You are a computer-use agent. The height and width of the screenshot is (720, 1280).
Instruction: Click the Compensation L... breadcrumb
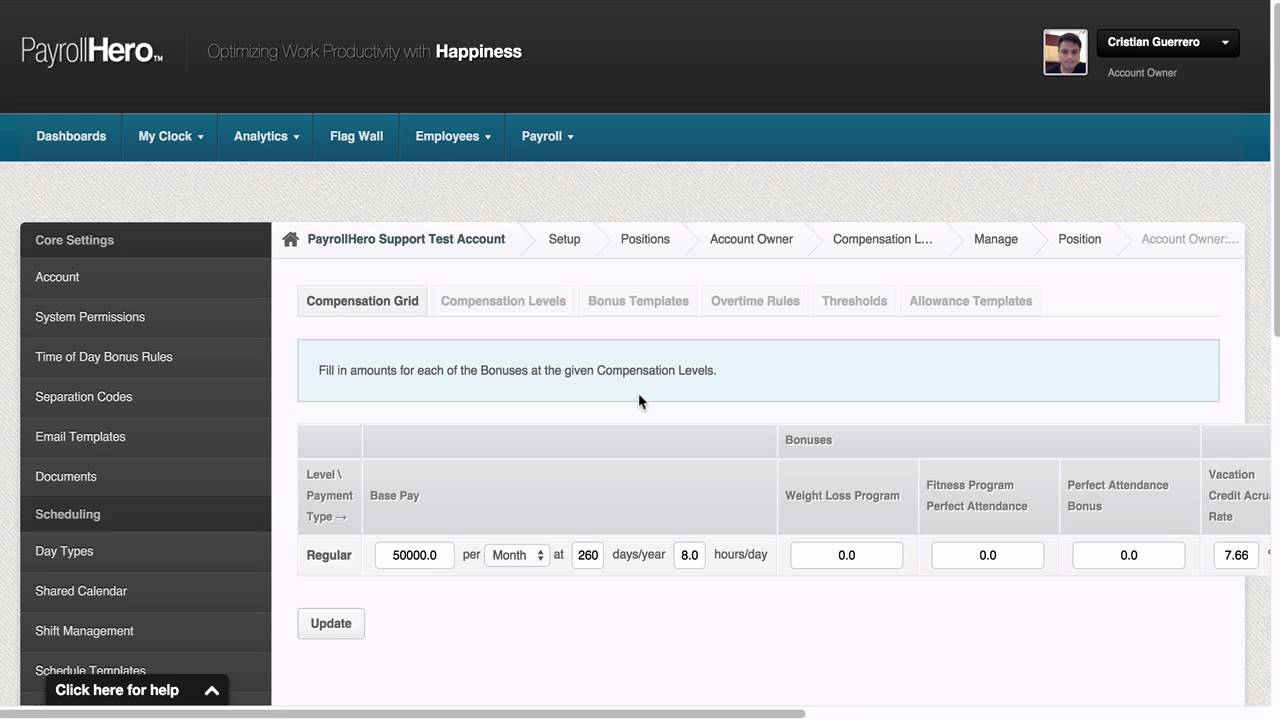(882, 239)
